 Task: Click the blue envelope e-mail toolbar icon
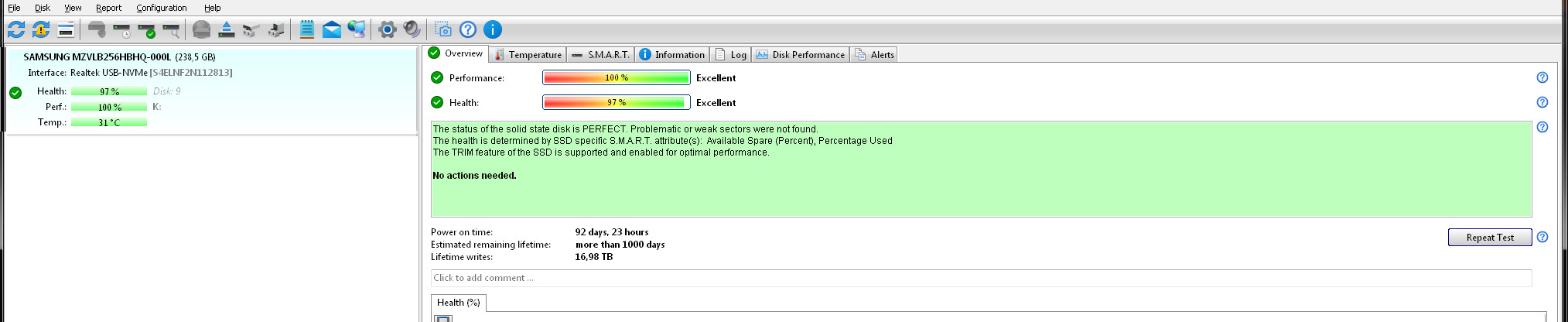click(331, 30)
